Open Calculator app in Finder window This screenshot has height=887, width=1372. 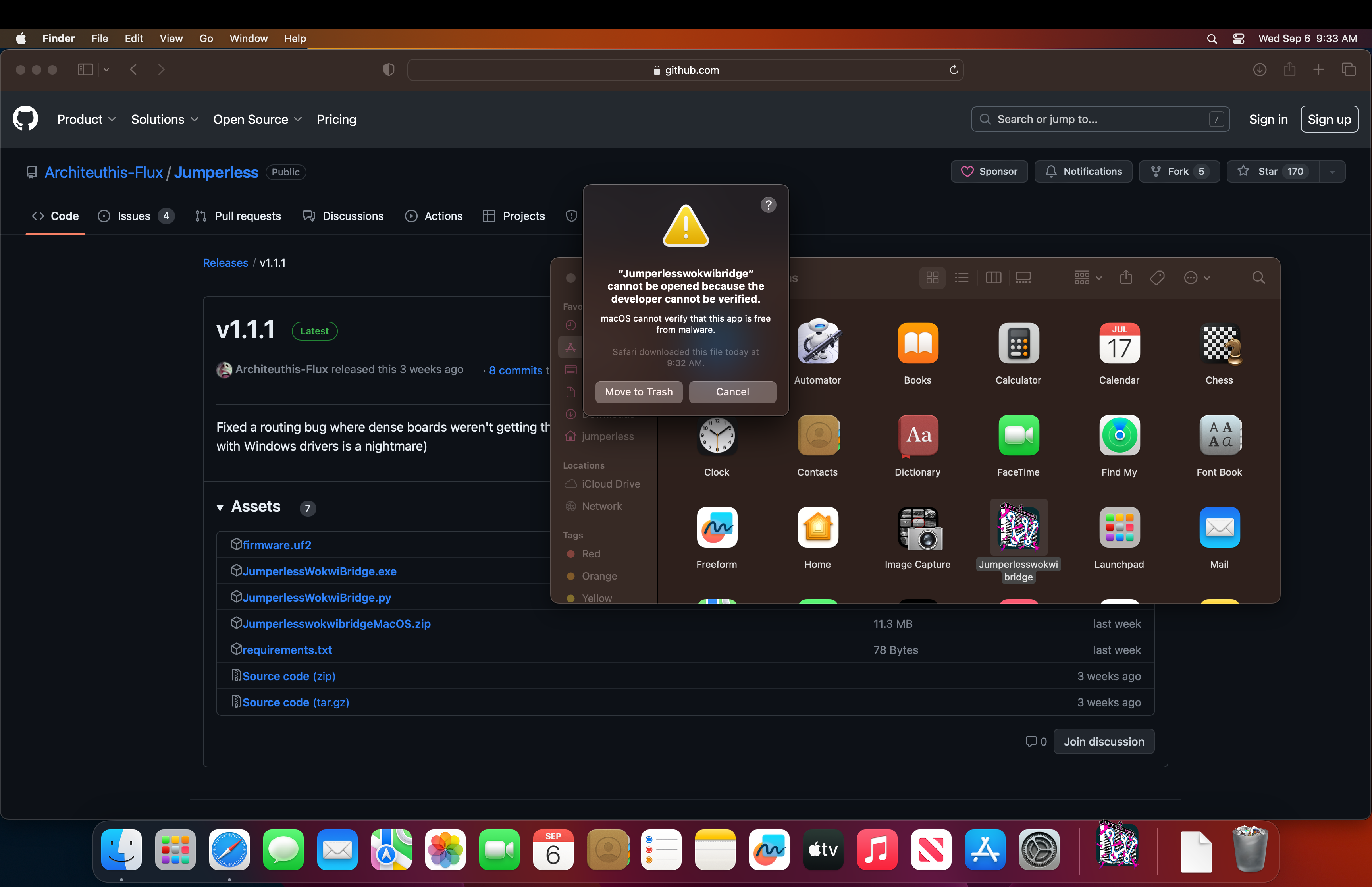pos(1018,344)
